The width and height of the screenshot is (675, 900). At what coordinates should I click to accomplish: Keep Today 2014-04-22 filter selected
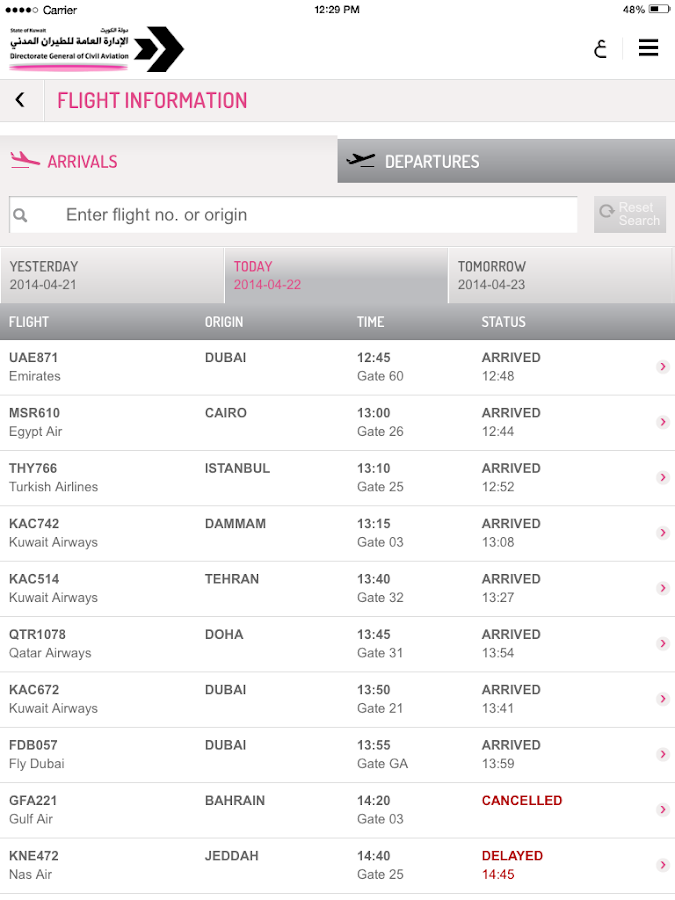click(336, 274)
